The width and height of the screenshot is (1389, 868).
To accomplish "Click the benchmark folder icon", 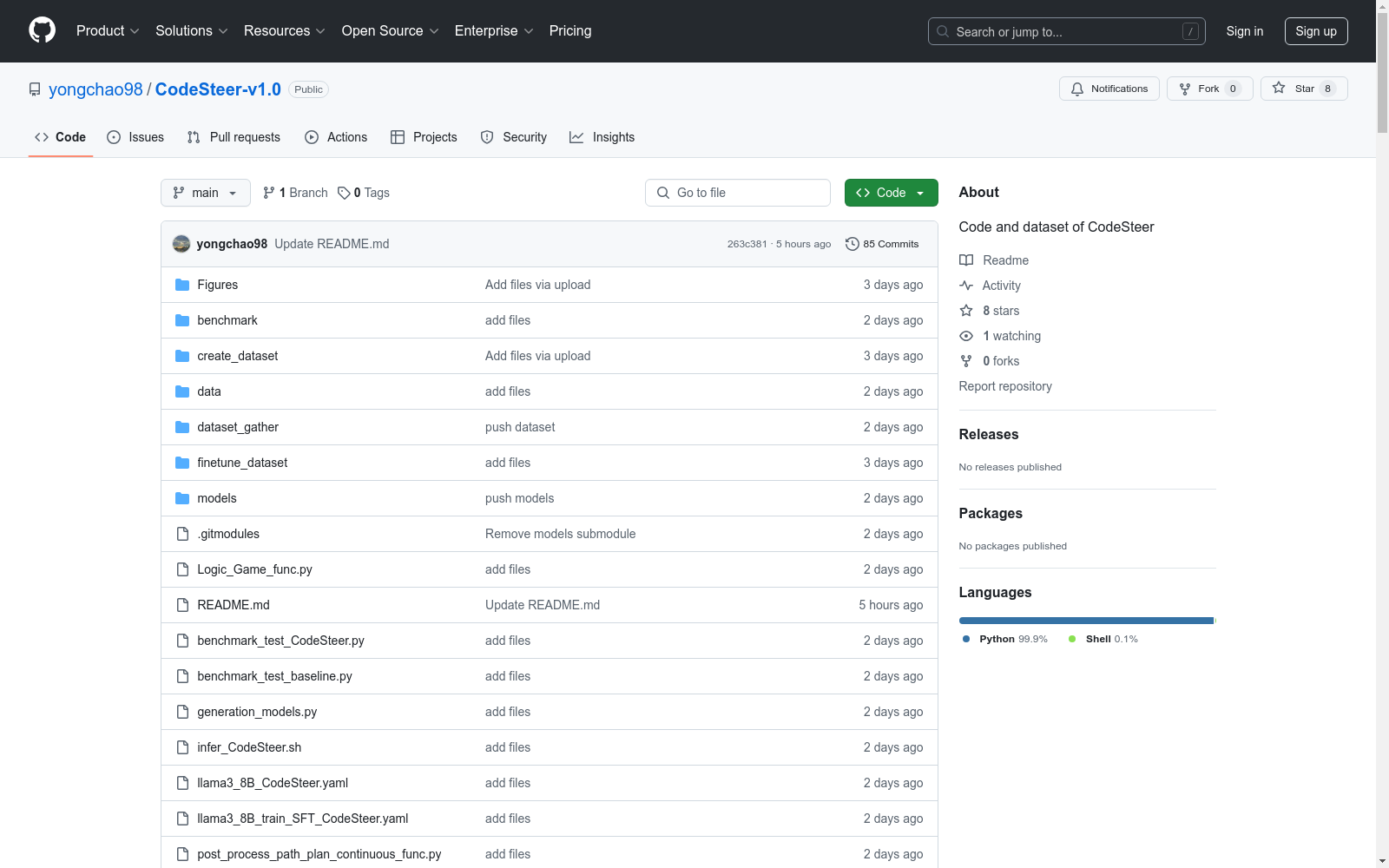I will [182, 320].
